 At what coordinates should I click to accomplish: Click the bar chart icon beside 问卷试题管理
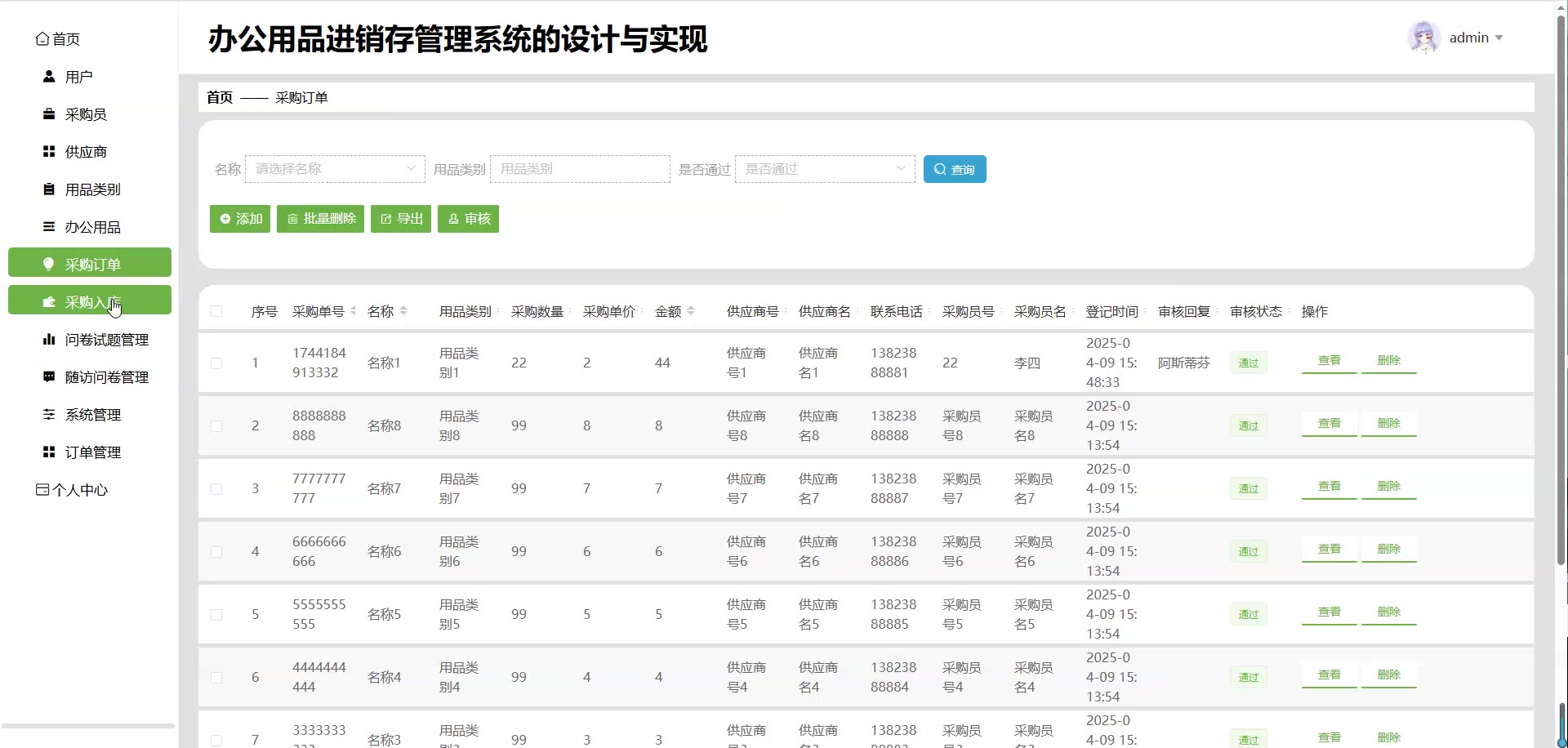tap(49, 340)
